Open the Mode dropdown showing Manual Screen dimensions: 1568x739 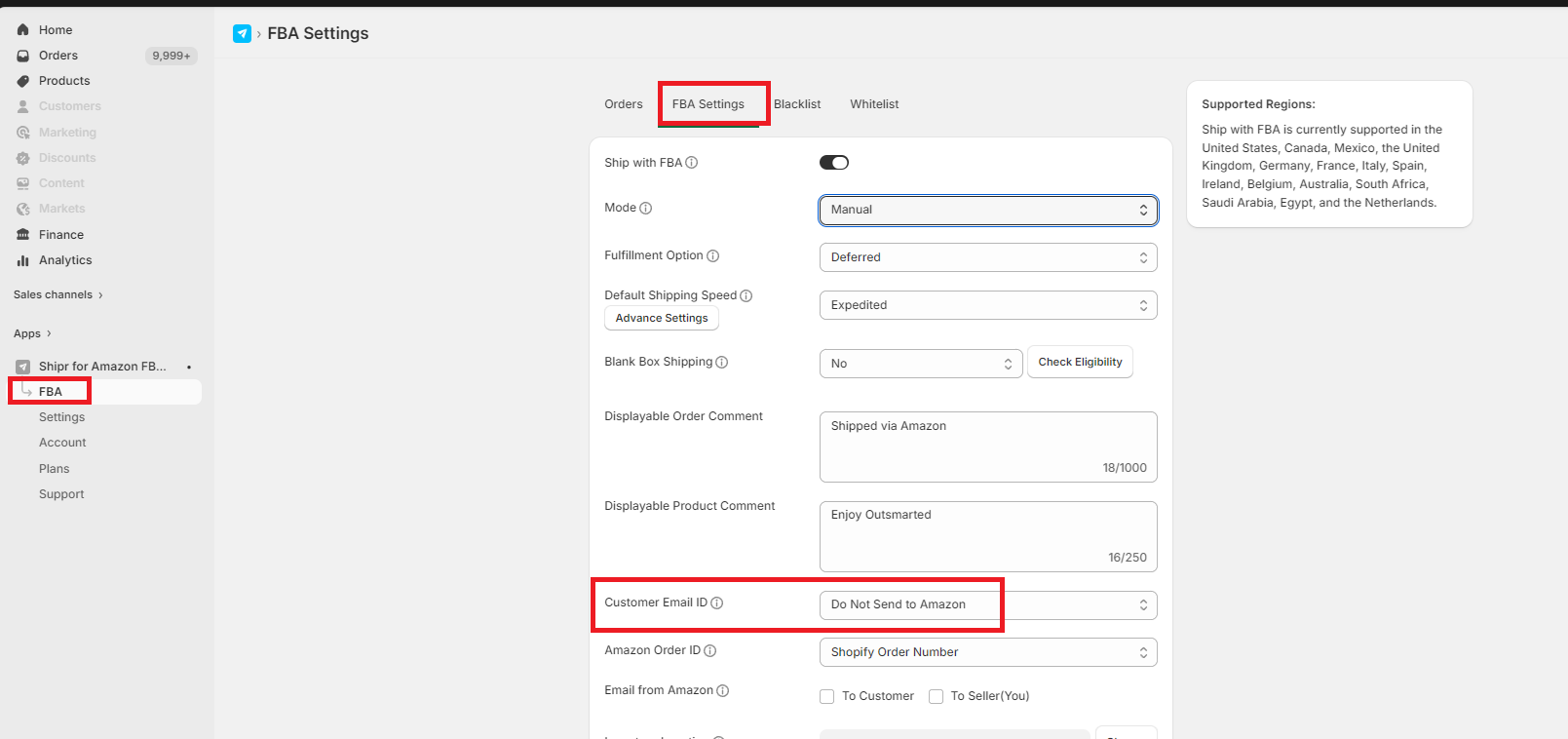pyautogui.click(x=987, y=210)
